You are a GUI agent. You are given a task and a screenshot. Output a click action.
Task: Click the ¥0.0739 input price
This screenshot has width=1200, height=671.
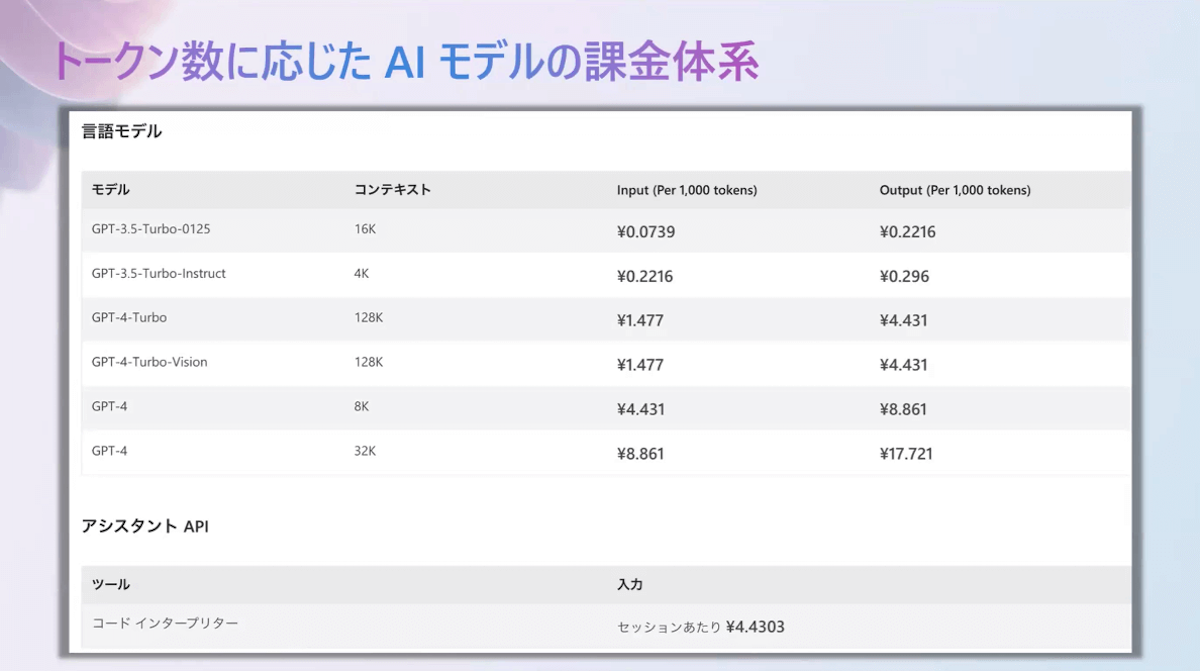pos(646,232)
